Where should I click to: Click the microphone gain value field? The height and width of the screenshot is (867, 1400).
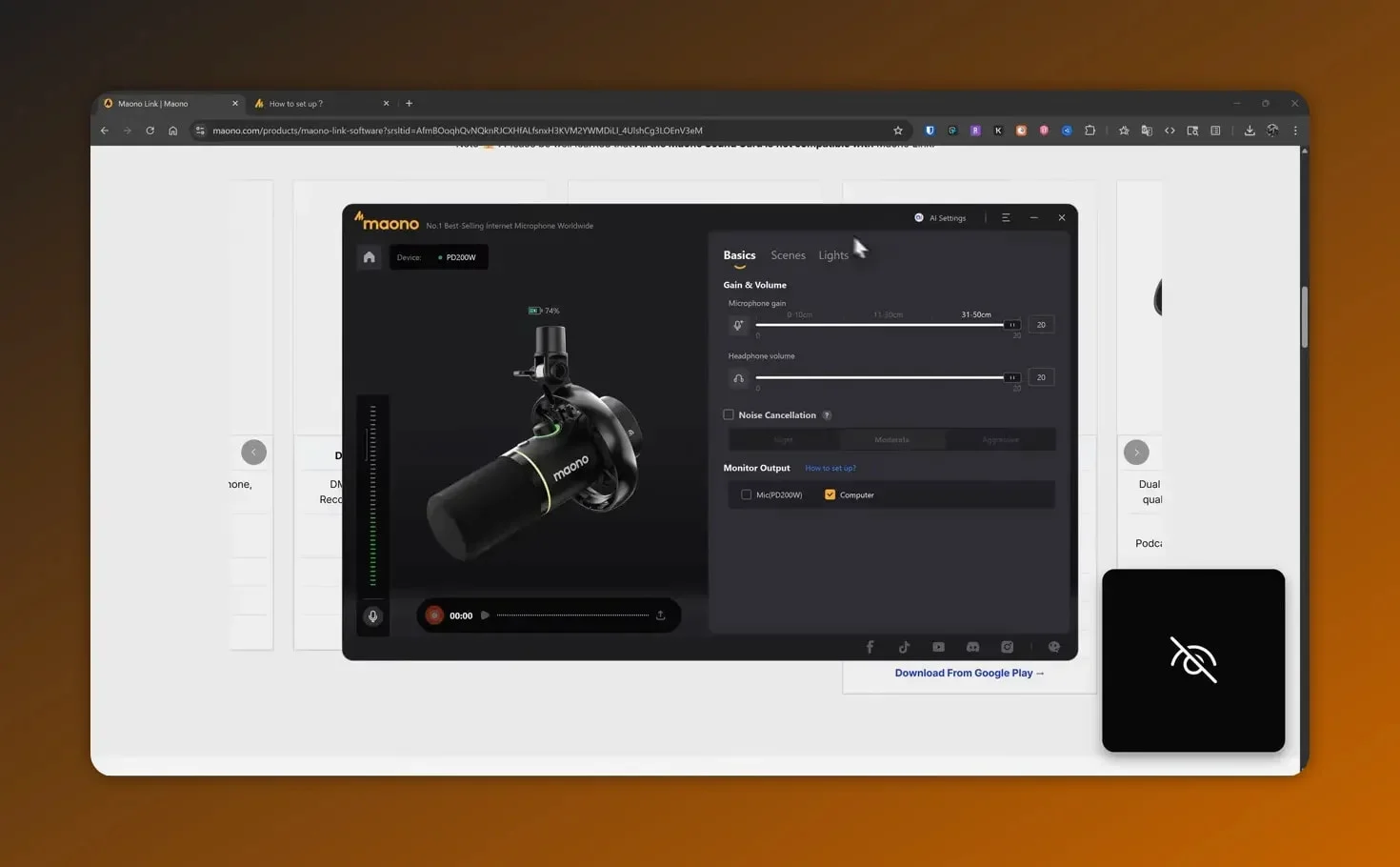click(1041, 325)
